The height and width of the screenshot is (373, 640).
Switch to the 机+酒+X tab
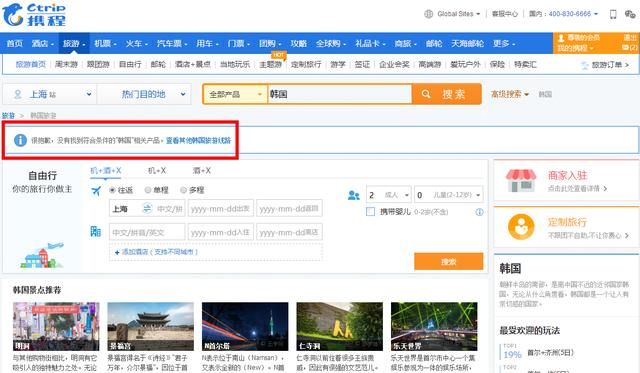click(106, 171)
